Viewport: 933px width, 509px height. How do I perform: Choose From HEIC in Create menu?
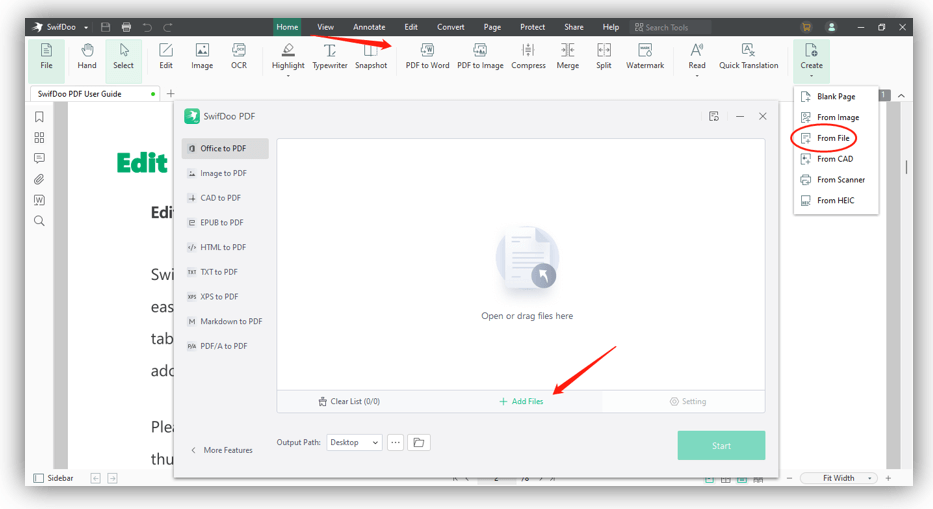coord(835,201)
